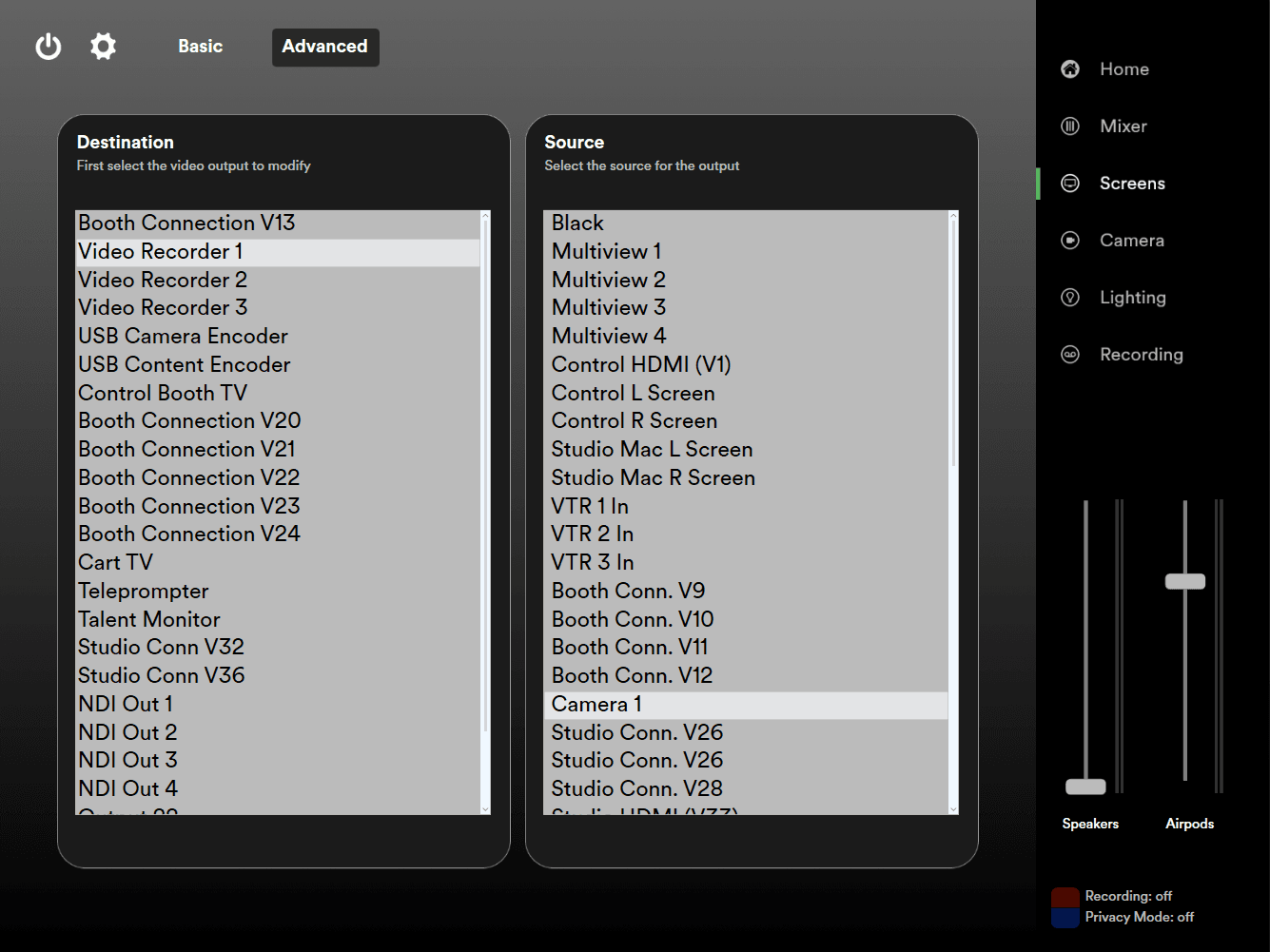
Task: Open the Lighting menu label
Action: (x=1133, y=298)
